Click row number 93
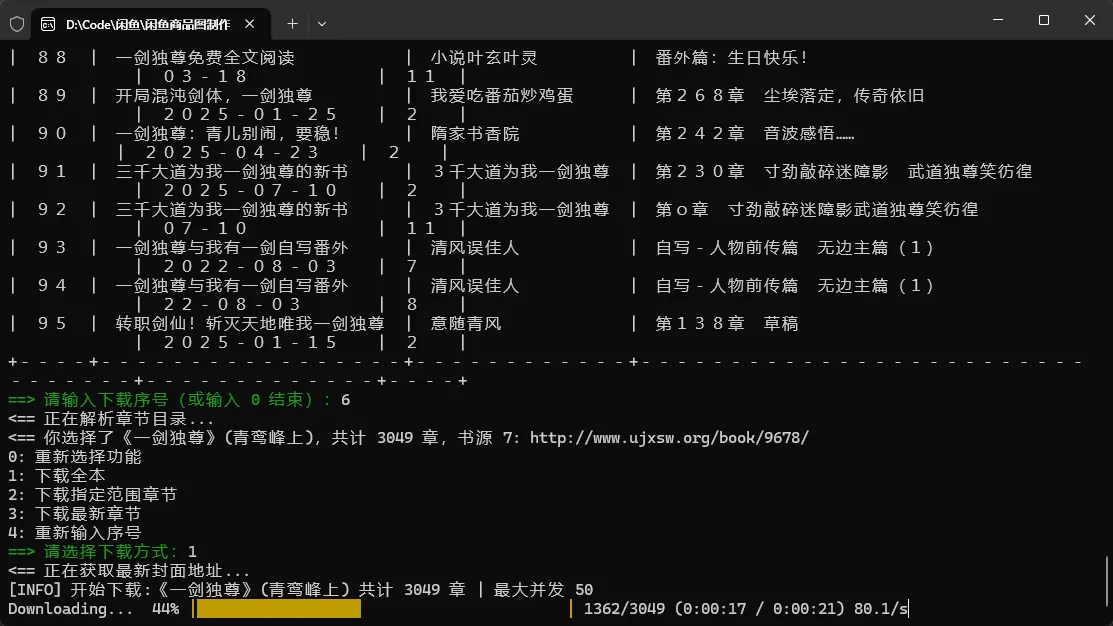 52,248
